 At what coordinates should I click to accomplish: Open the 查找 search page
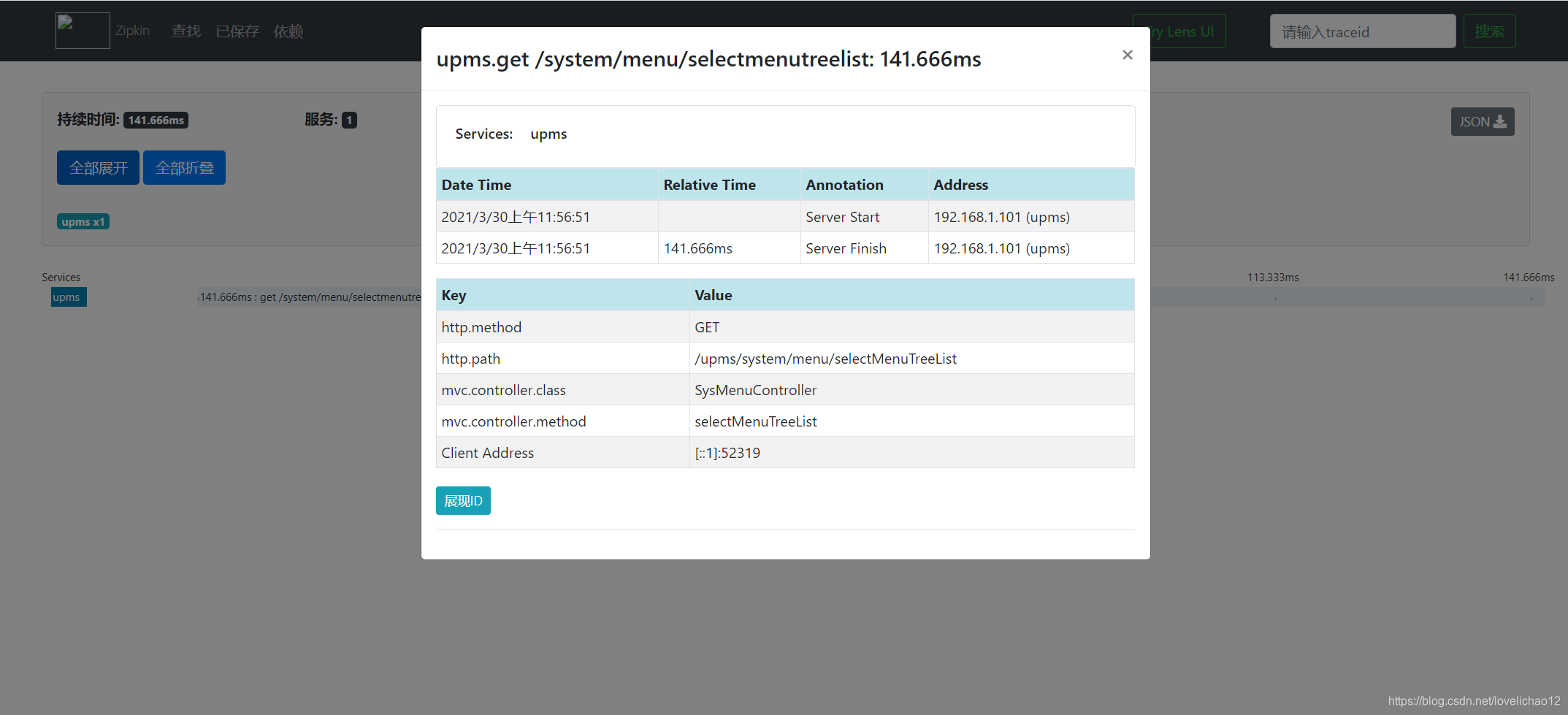point(186,31)
